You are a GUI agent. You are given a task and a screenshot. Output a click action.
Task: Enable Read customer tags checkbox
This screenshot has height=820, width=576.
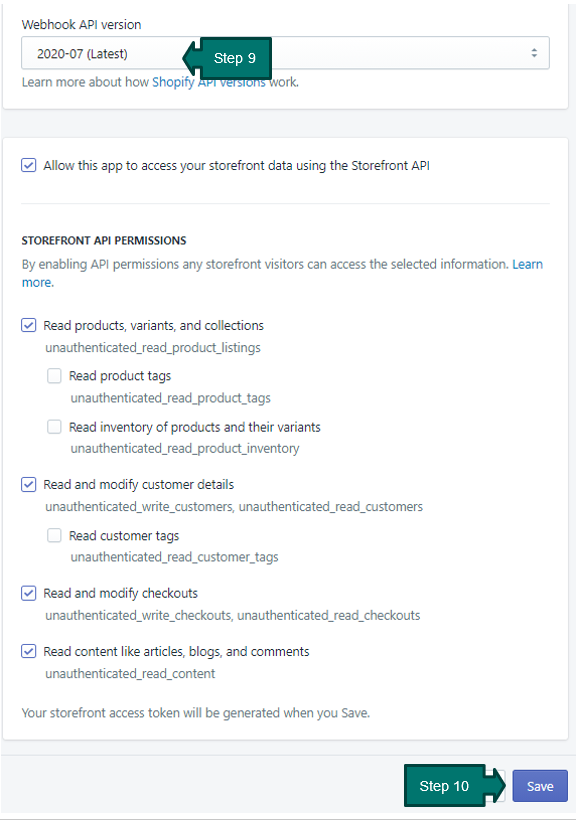(54, 536)
